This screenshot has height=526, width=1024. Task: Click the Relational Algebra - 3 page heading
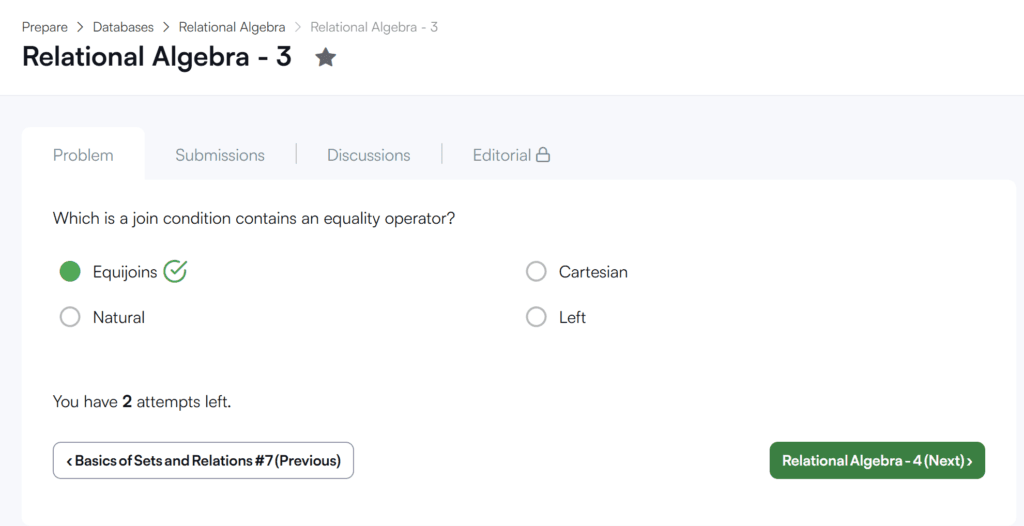click(157, 57)
